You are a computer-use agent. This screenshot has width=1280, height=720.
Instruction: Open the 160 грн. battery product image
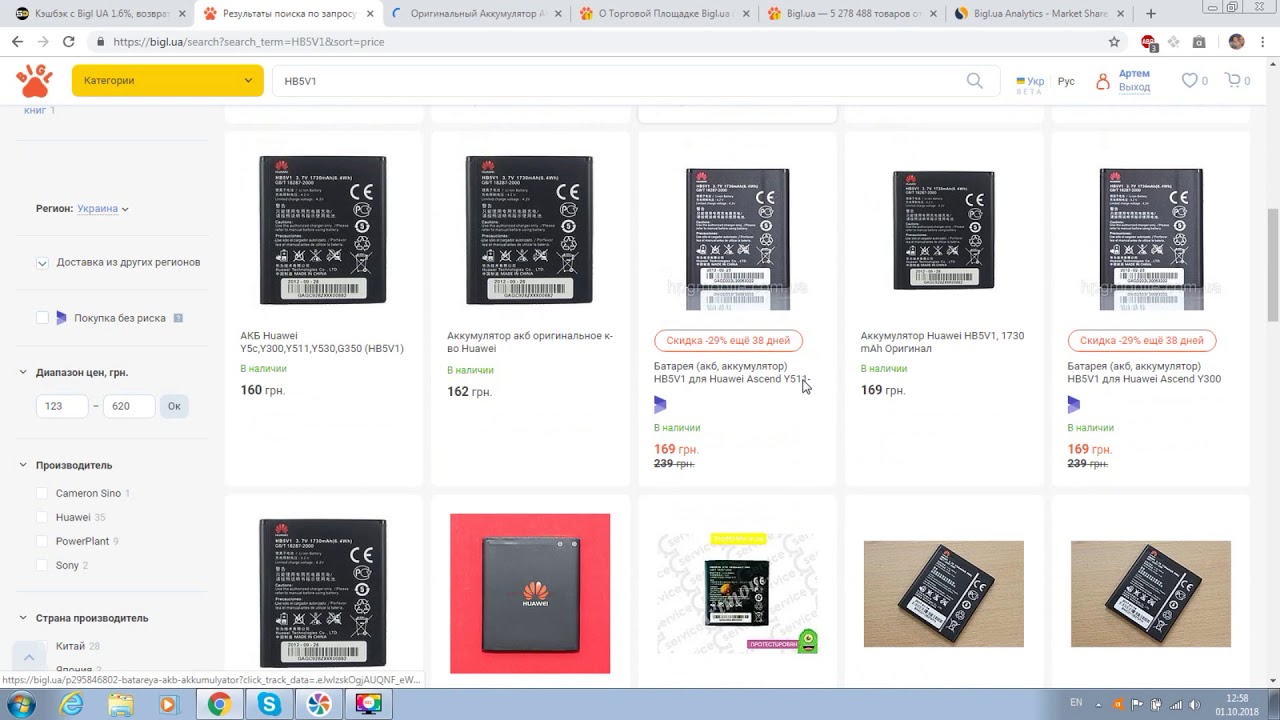coord(322,230)
